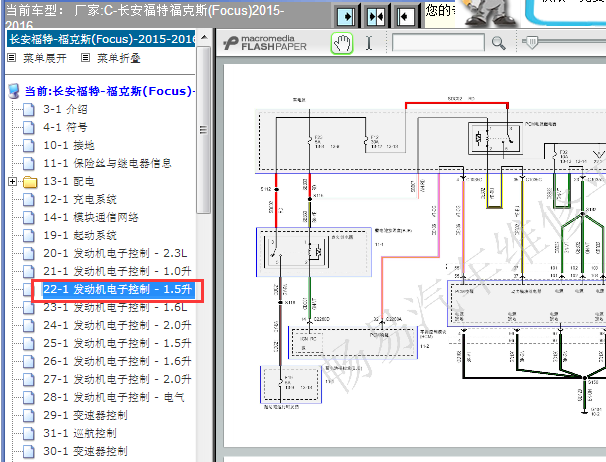Open 19-1 起动系统 page
Viewport: 606px width, 462px height.
click(80, 235)
